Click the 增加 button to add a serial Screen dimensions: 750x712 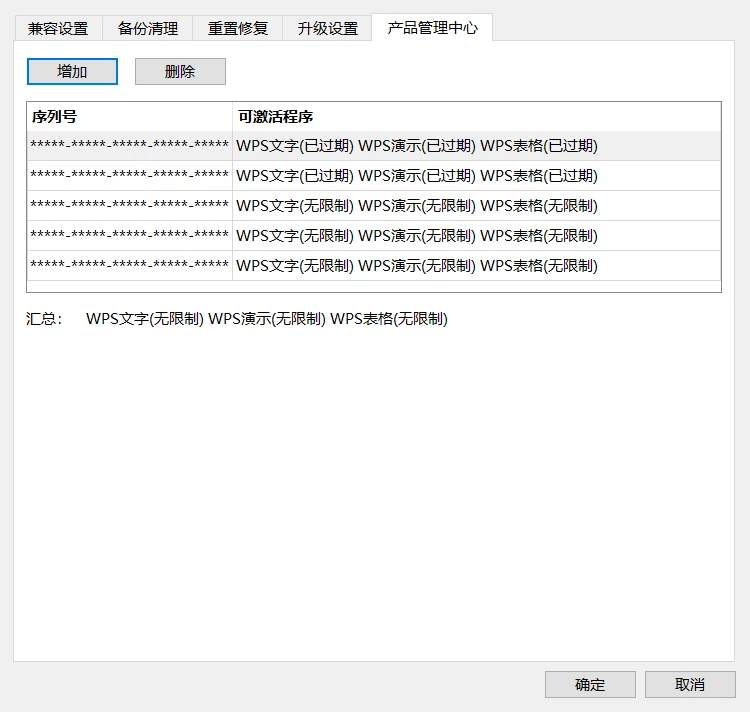72,72
